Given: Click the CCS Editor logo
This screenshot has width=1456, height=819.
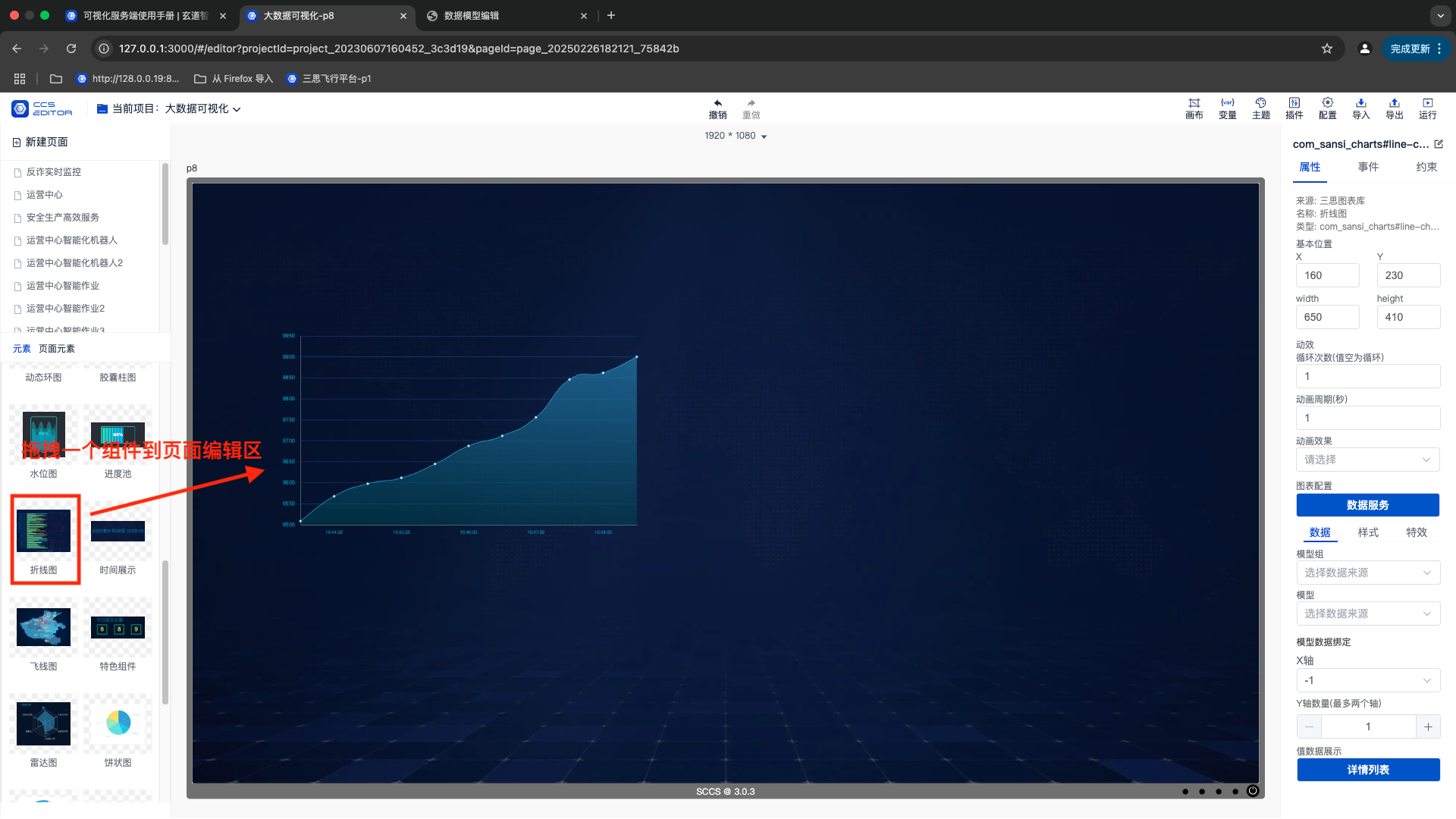Looking at the screenshot, I should (42, 108).
